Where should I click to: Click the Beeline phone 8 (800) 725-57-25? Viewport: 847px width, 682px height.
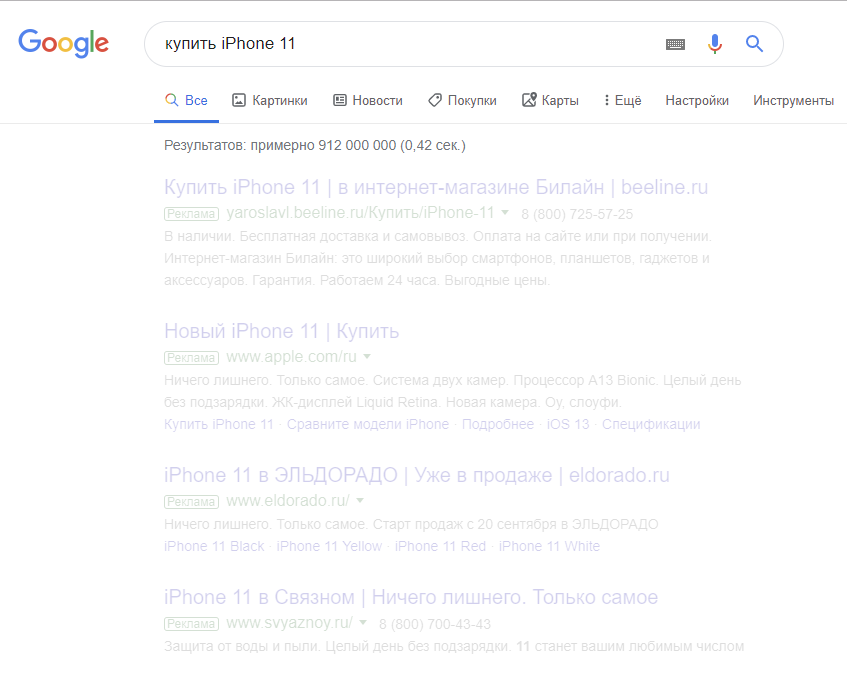(577, 214)
